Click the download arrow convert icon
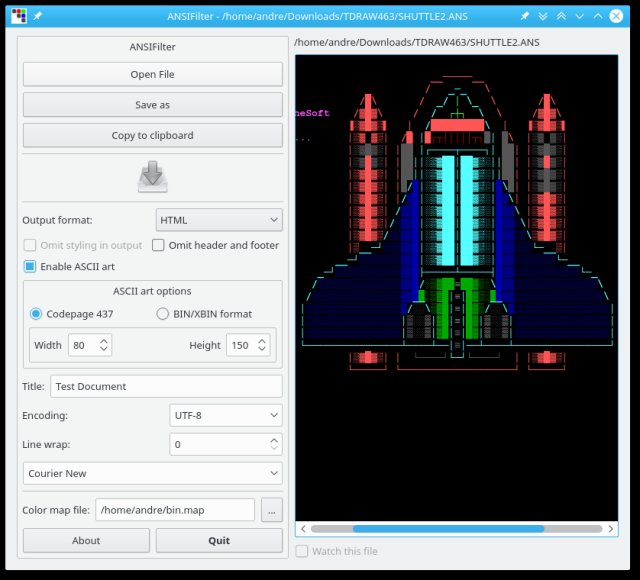This screenshot has width=640, height=580. [x=152, y=176]
